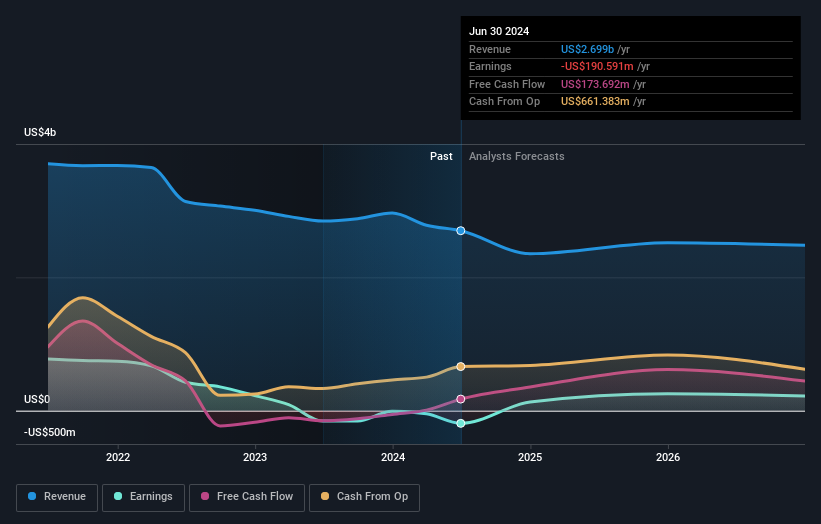Screen dimensions: 821x524
Task: Click the Past section label
Action: click(x=441, y=156)
